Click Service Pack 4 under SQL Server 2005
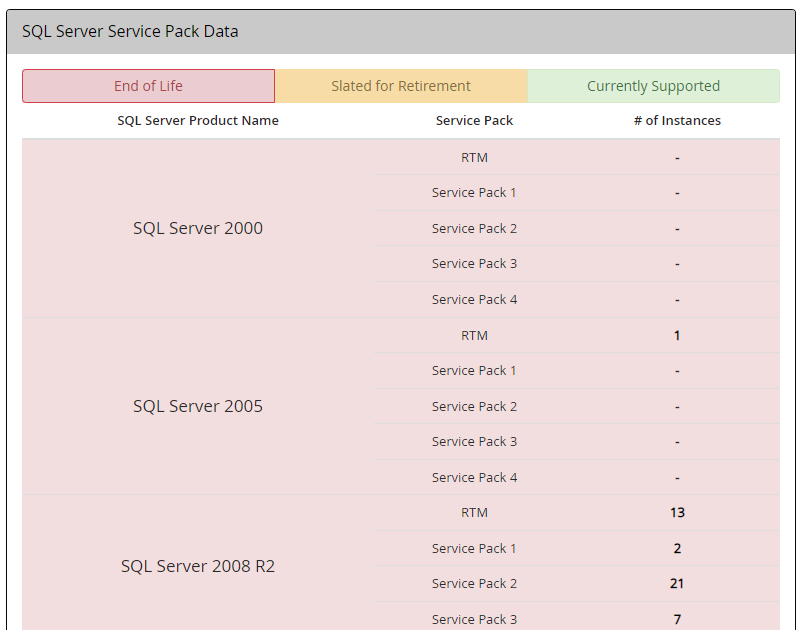Image resolution: width=799 pixels, height=630 pixels. pyautogui.click(x=474, y=478)
